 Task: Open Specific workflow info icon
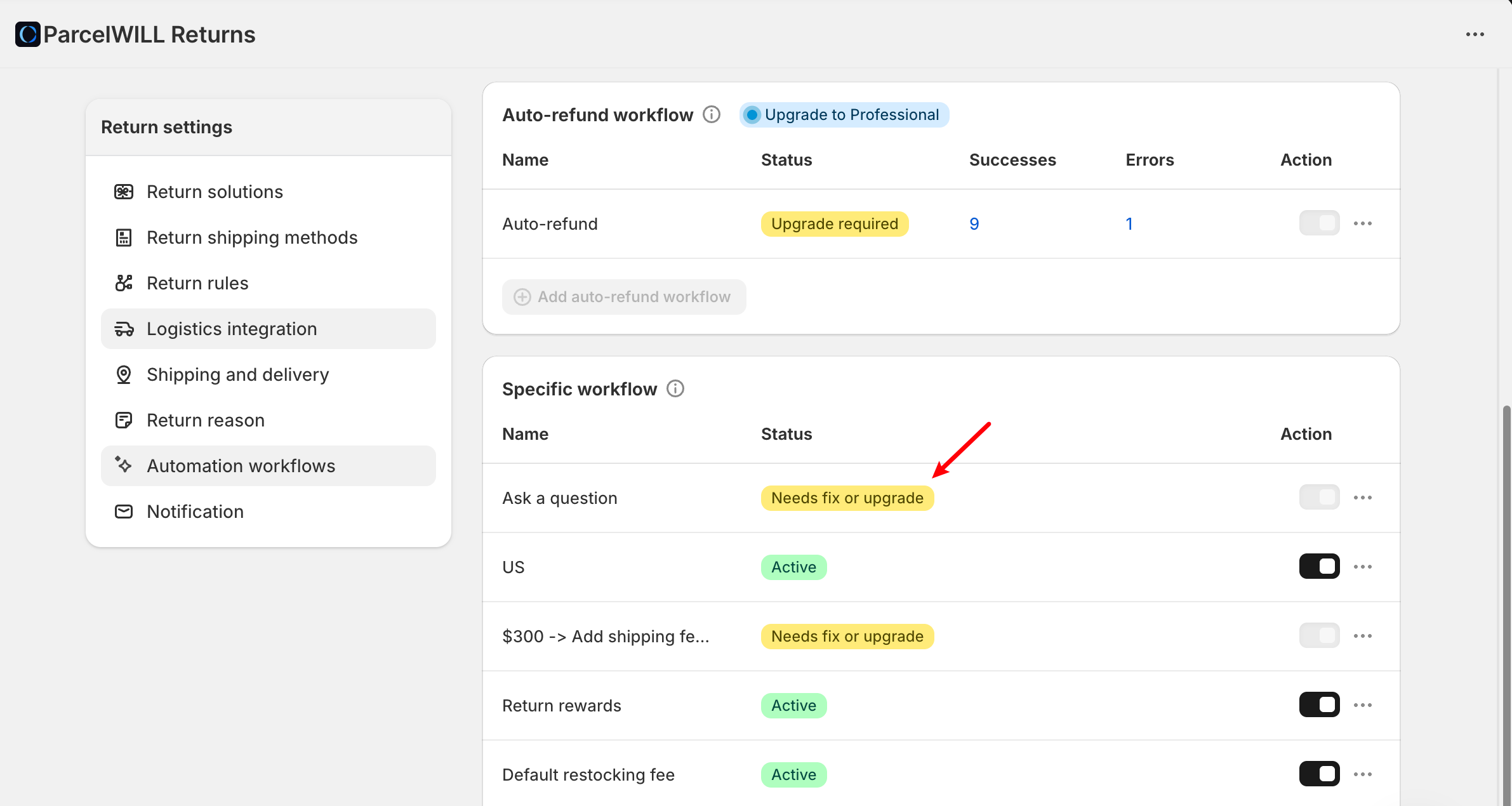[x=675, y=388]
